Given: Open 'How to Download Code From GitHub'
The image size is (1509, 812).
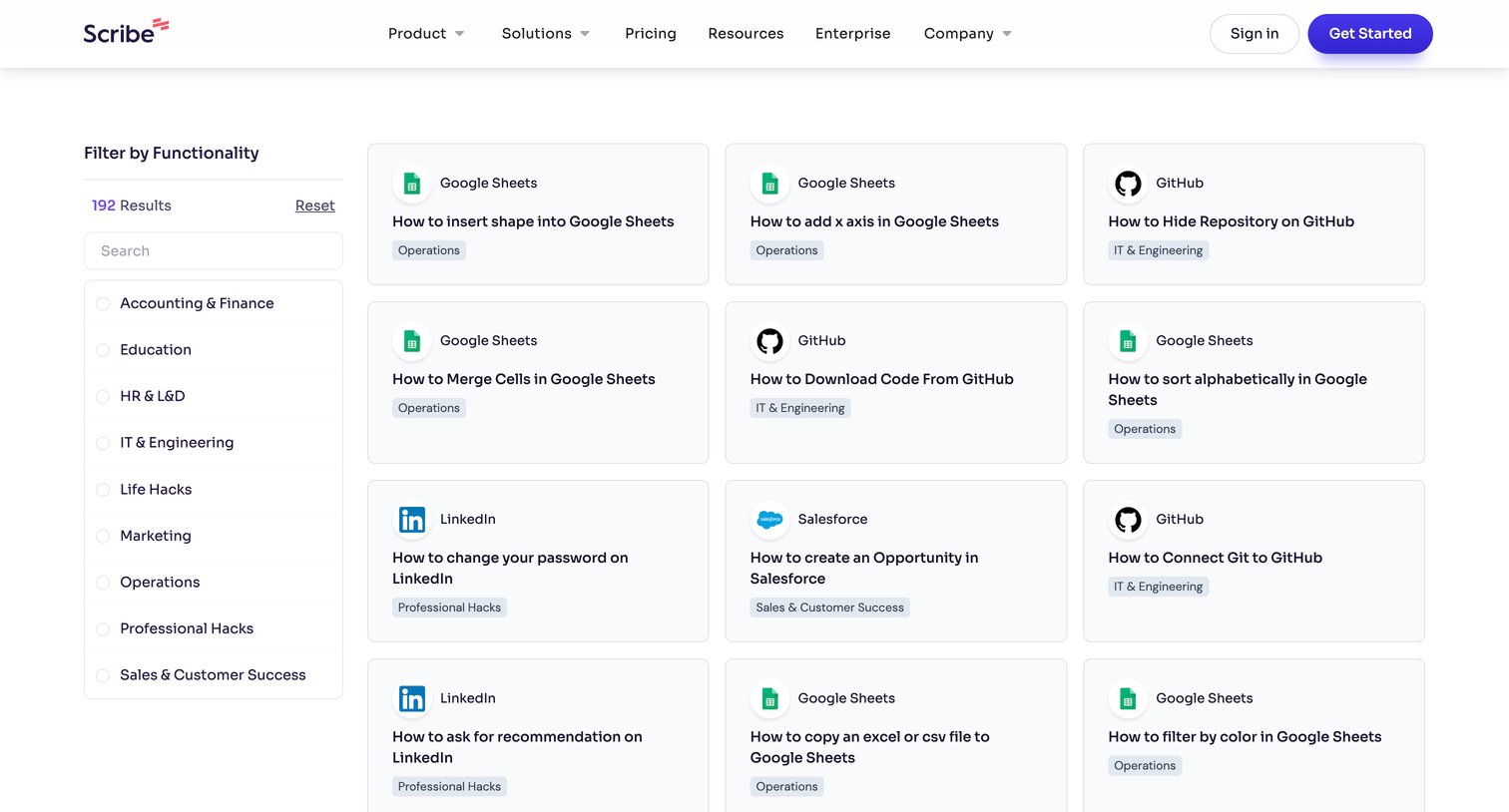Looking at the screenshot, I should (x=882, y=379).
